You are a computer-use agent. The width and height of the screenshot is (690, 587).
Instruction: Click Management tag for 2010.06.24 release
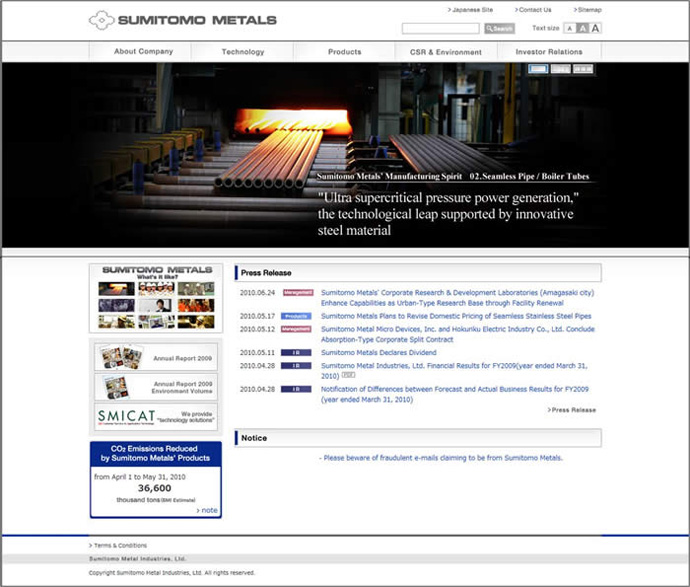[x=298, y=293]
